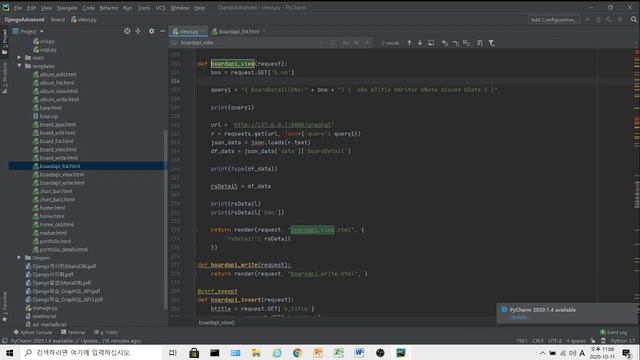The image size is (640, 360).
Task: Click the UTF-8 encoding status entry
Action: coord(555,340)
